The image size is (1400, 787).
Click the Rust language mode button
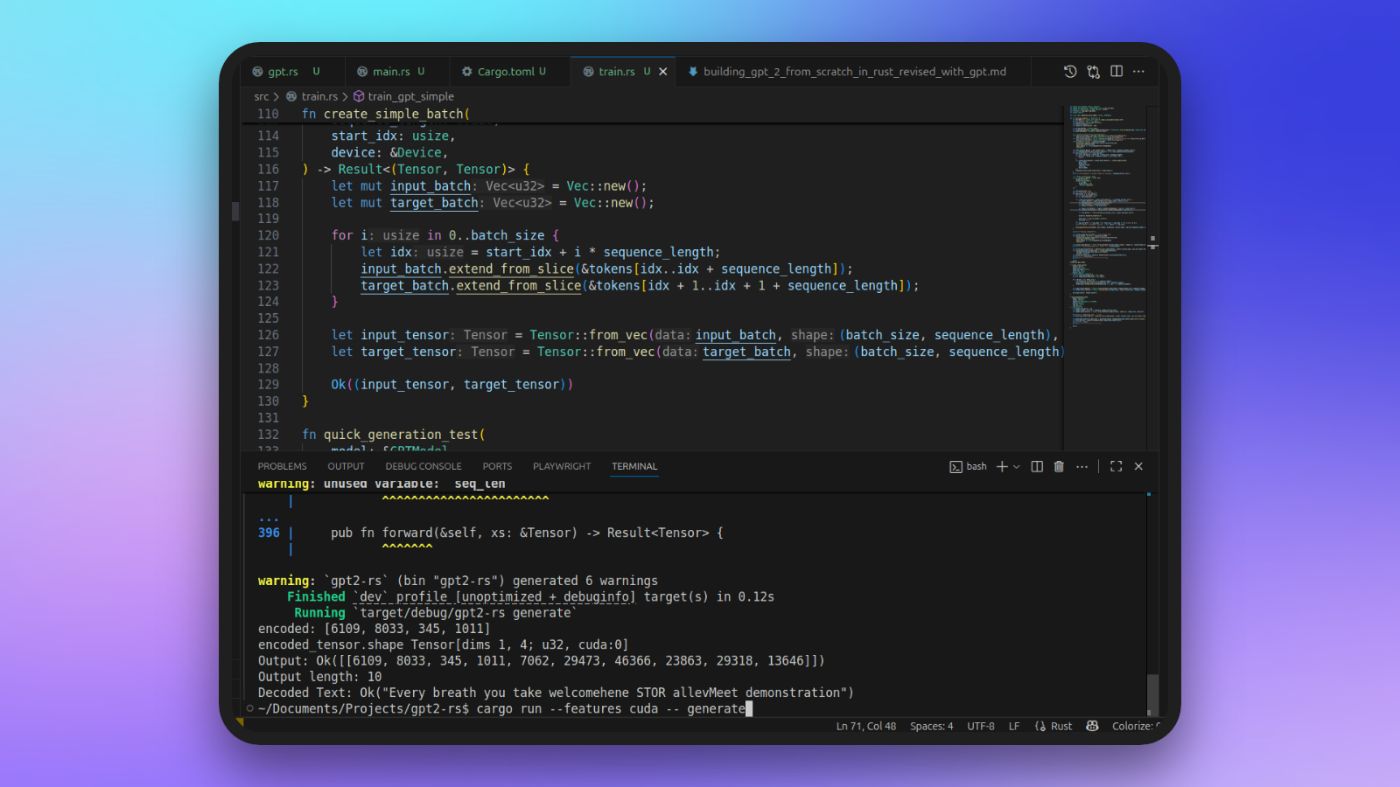1054,726
